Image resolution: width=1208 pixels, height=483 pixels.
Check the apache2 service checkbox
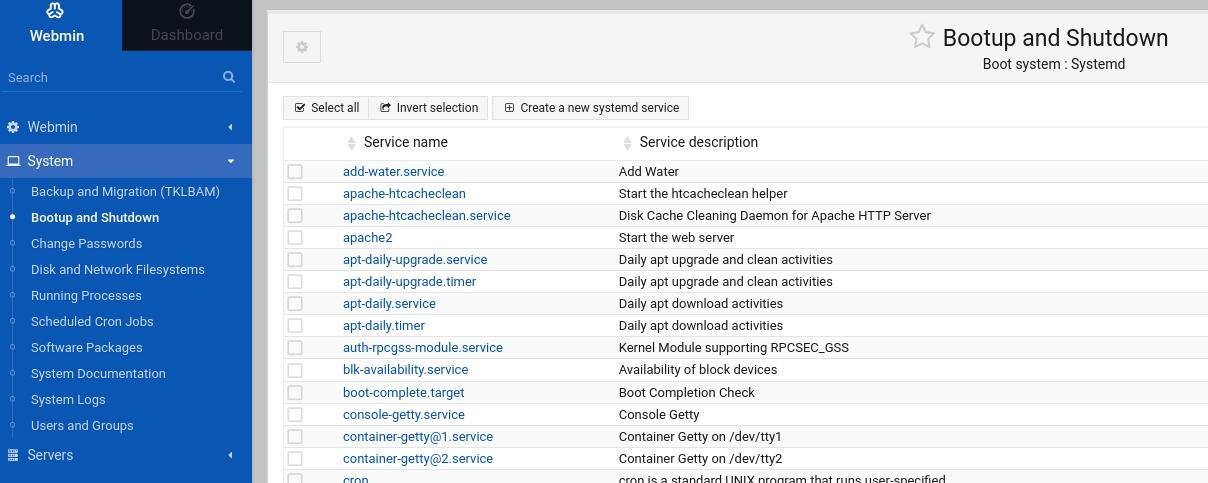click(295, 238)
